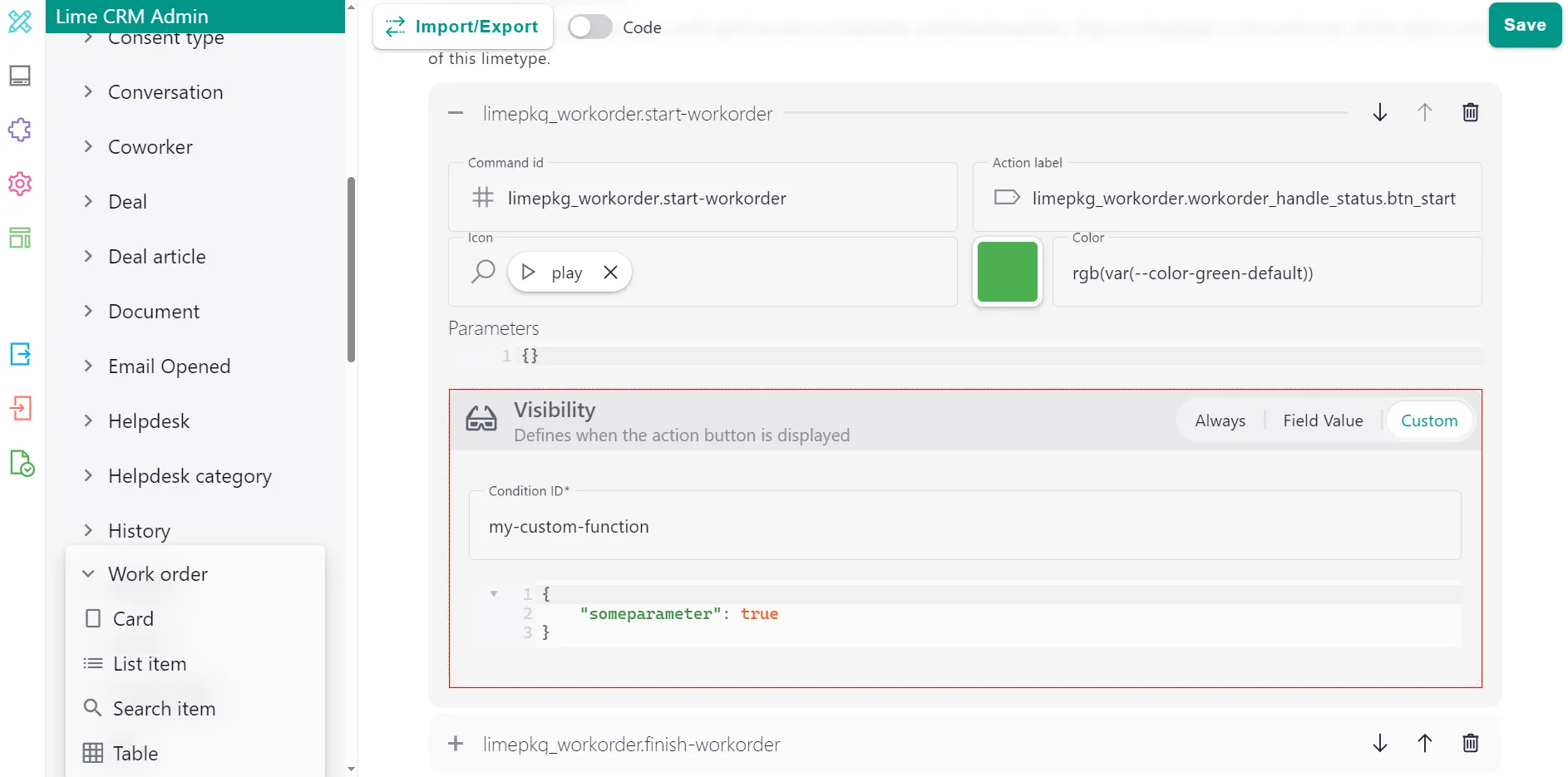This screenshot has height=777, width=1568.
Task: Toggle the Code switch
Action: 589,27
